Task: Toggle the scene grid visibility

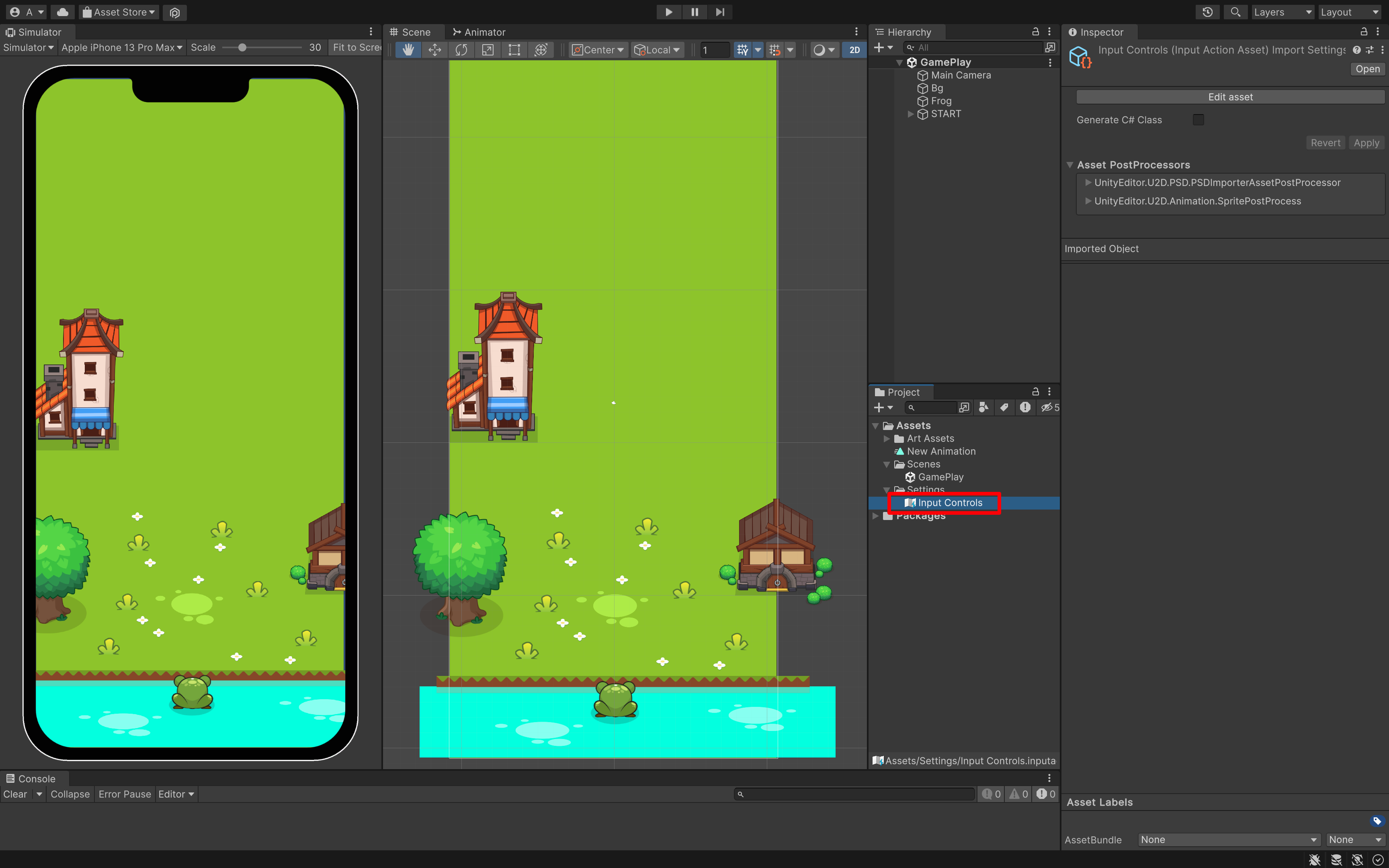Action: pos(743,50)
